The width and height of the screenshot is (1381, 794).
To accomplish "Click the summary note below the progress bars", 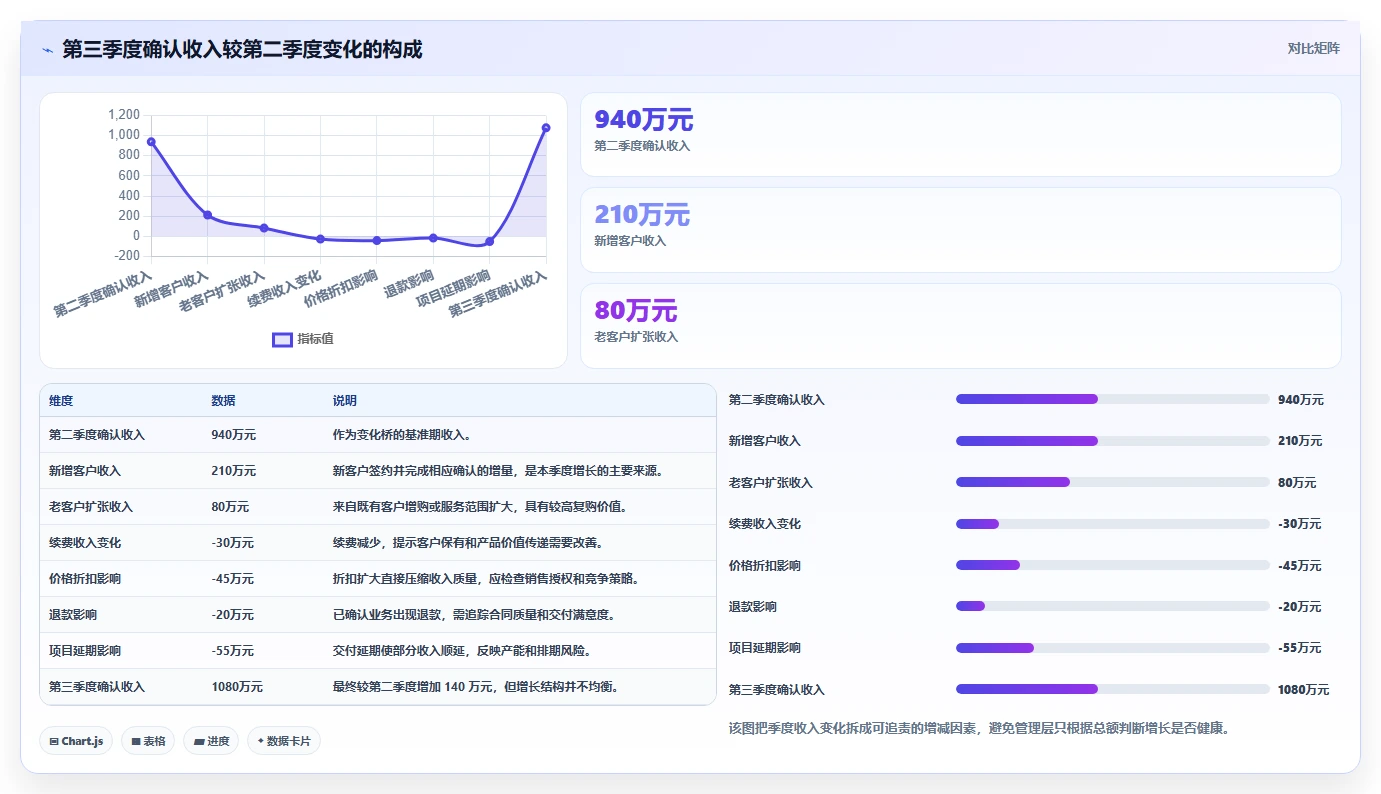I will [979, 728].
